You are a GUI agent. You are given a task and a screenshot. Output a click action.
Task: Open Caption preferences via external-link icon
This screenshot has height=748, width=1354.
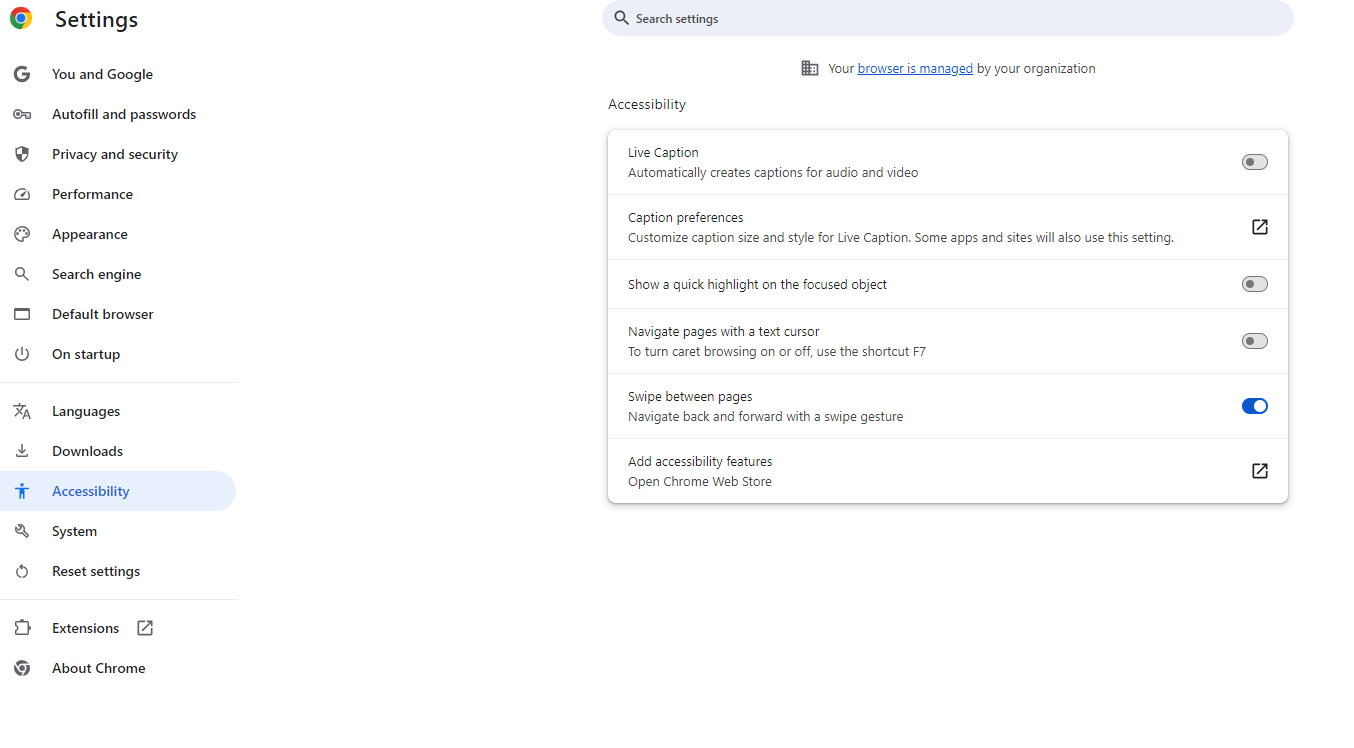pos(1260,227)
